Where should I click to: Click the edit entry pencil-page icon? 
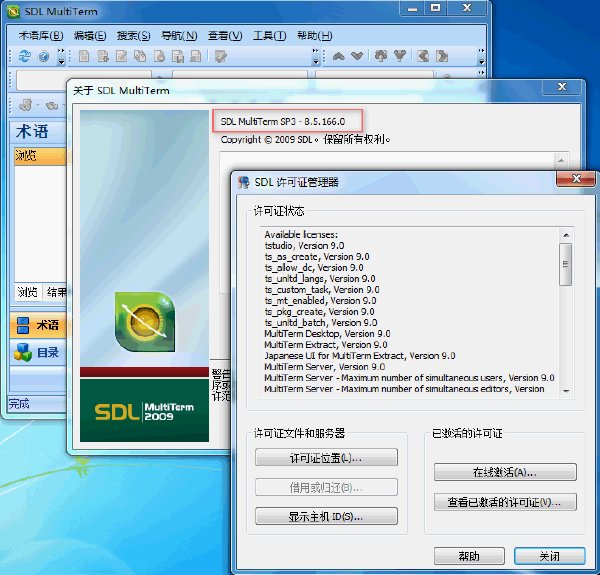tap(121, 56)
